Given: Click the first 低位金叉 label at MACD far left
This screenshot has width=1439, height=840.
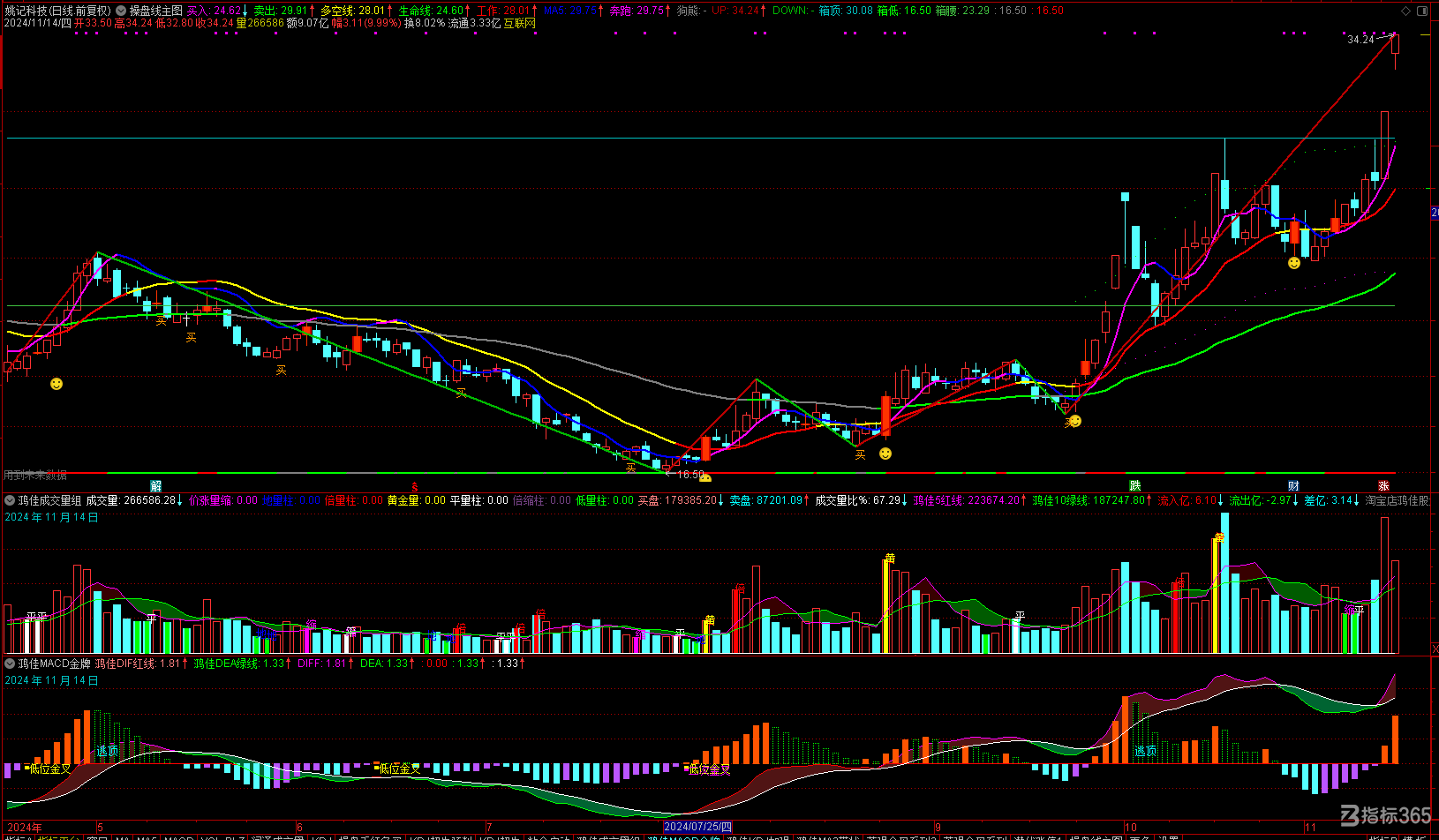Looking at the screenshot, I should (x=50, y=769).
